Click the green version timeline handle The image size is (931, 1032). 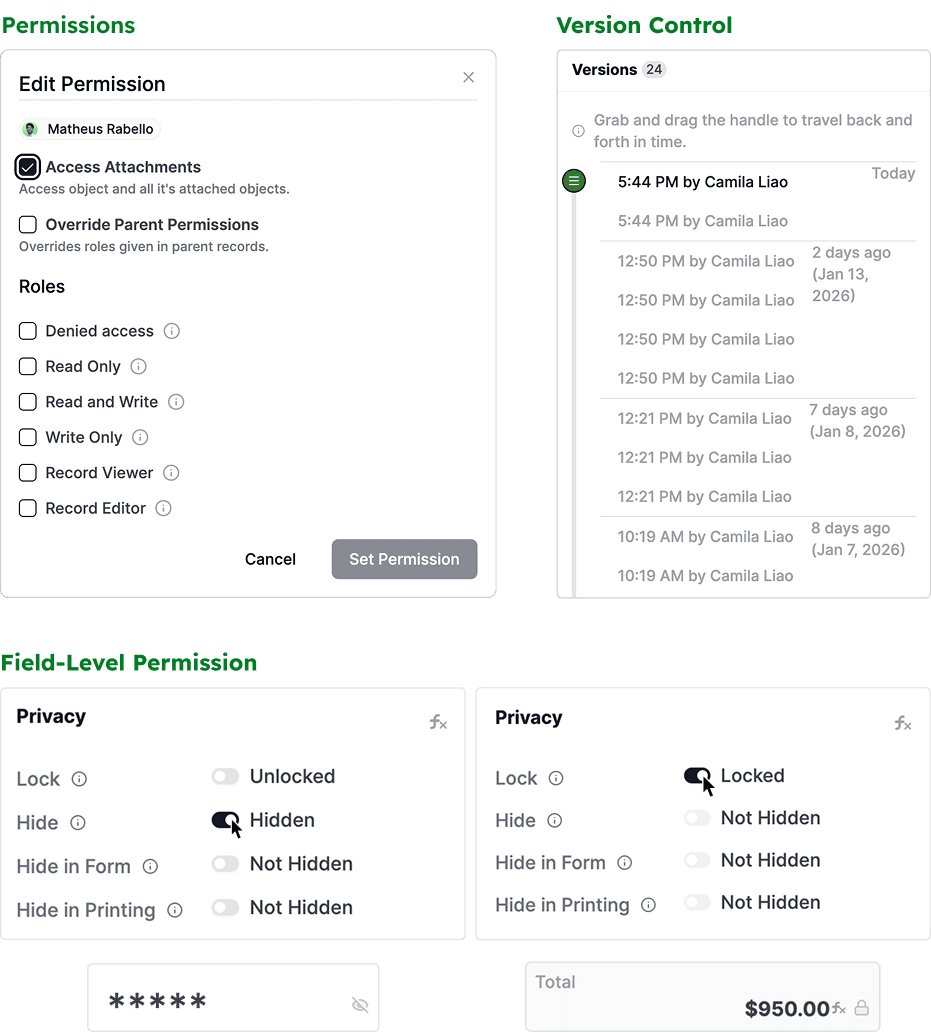point(574,181)
